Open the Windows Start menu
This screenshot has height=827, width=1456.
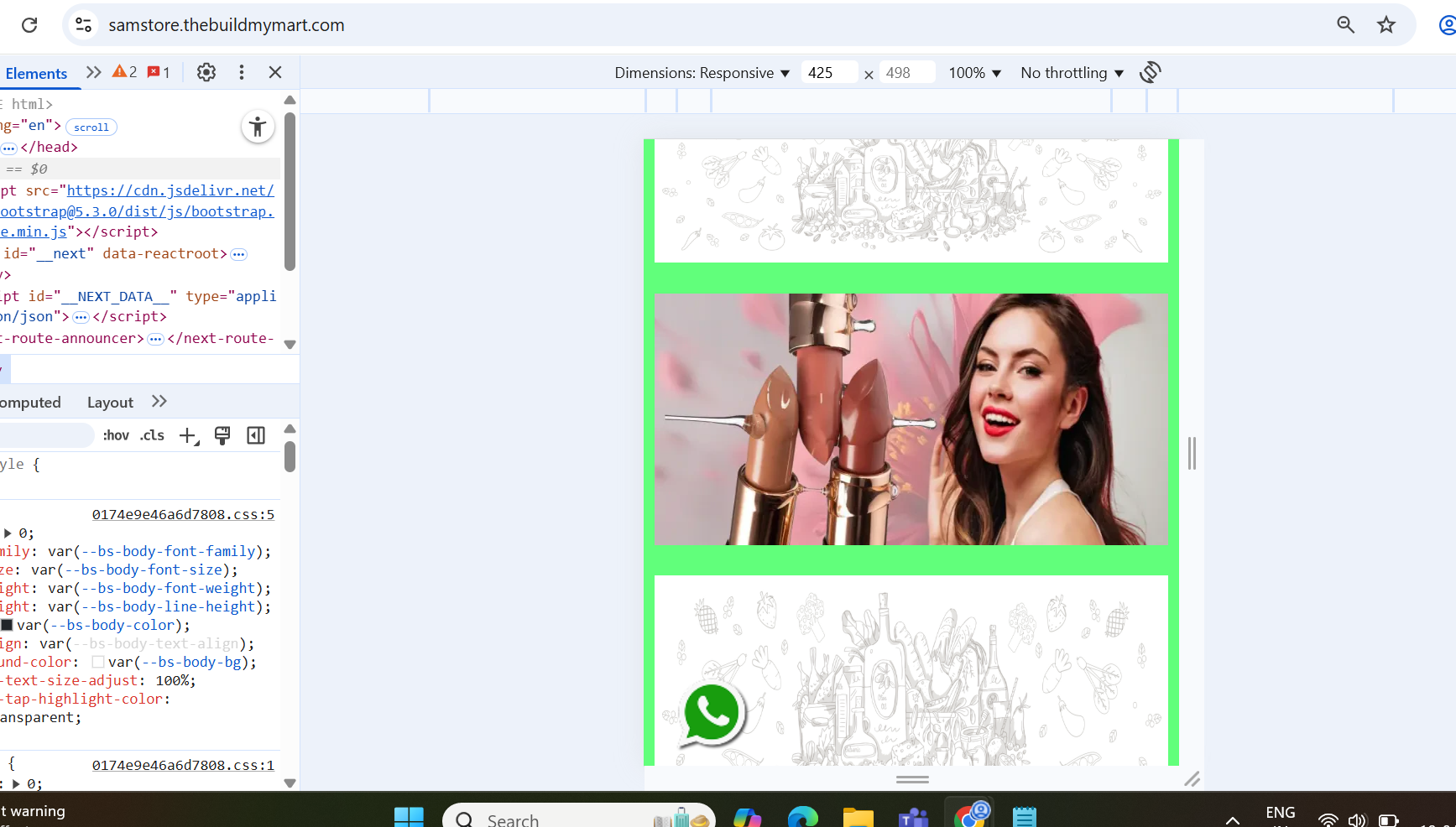point(409,816)
